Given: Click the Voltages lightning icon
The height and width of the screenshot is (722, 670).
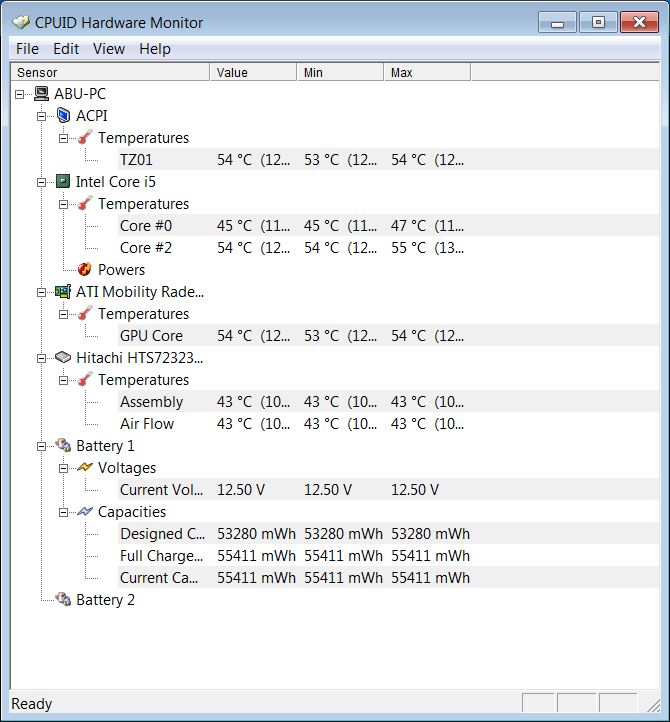Looking at the screenshot, I should tap(85, 467).
